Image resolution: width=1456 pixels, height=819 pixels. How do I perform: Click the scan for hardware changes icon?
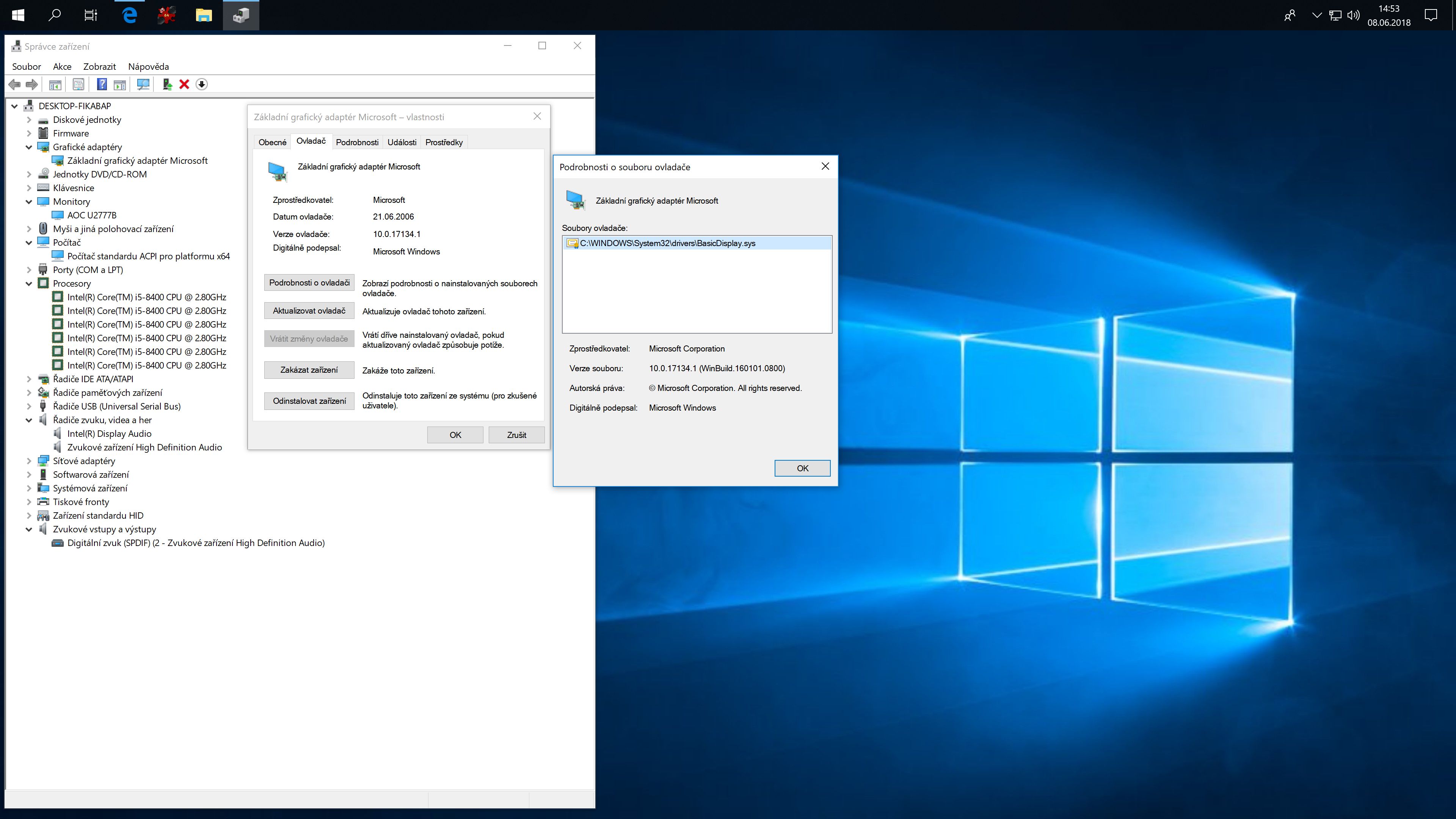point(144,84)
